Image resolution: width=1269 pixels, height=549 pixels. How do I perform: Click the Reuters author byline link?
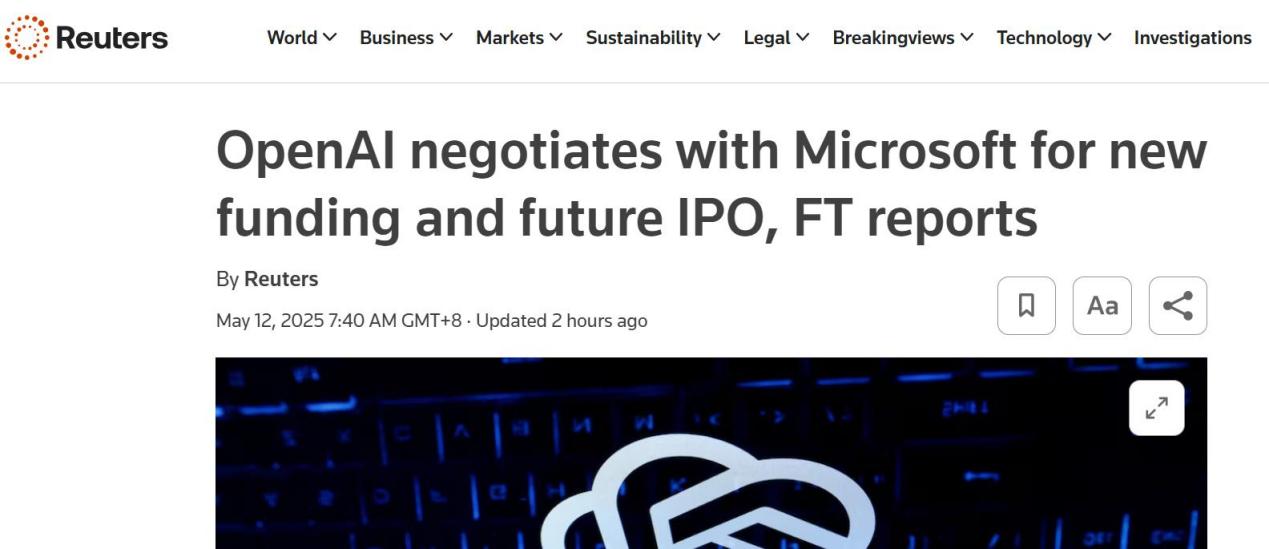(x=281, y=280)
